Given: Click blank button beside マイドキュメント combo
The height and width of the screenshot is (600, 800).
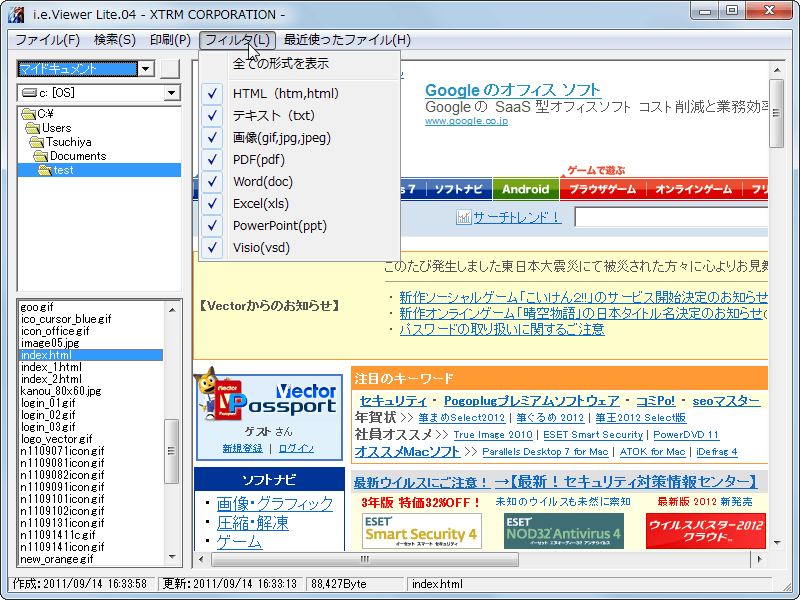Looking at the screenshot, I should click(170, 69).
